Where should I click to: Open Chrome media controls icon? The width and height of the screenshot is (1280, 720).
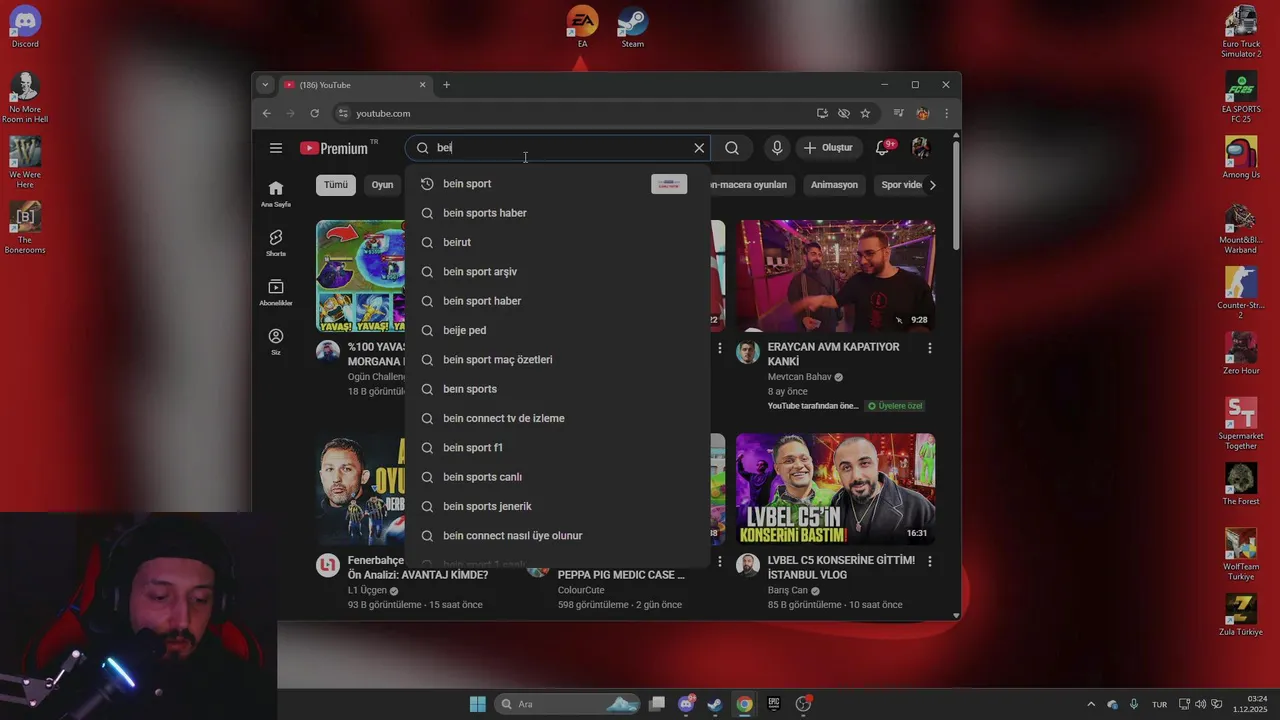898,114
